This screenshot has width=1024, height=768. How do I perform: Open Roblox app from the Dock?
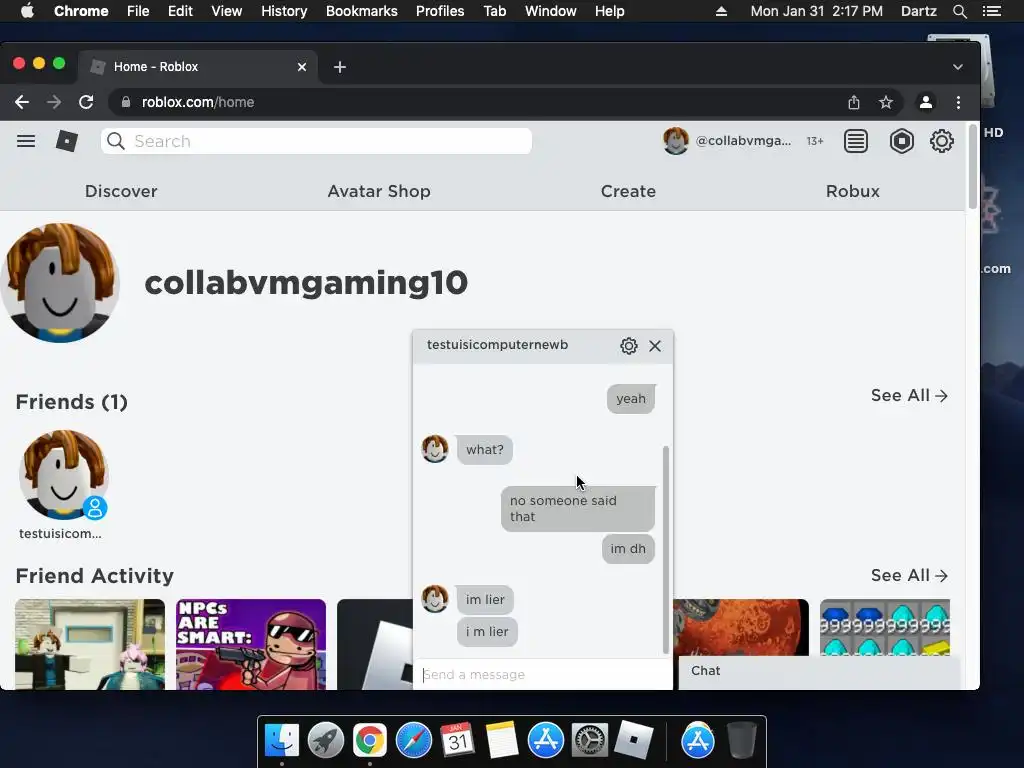[633, 741]
